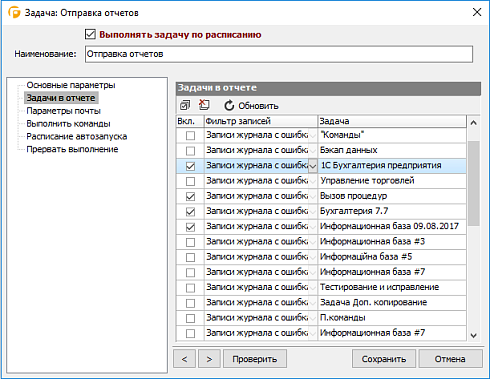This screenshot has height=379, width=490.
Task: Select the Вызов процедур task cell
Action: point(392,196)
